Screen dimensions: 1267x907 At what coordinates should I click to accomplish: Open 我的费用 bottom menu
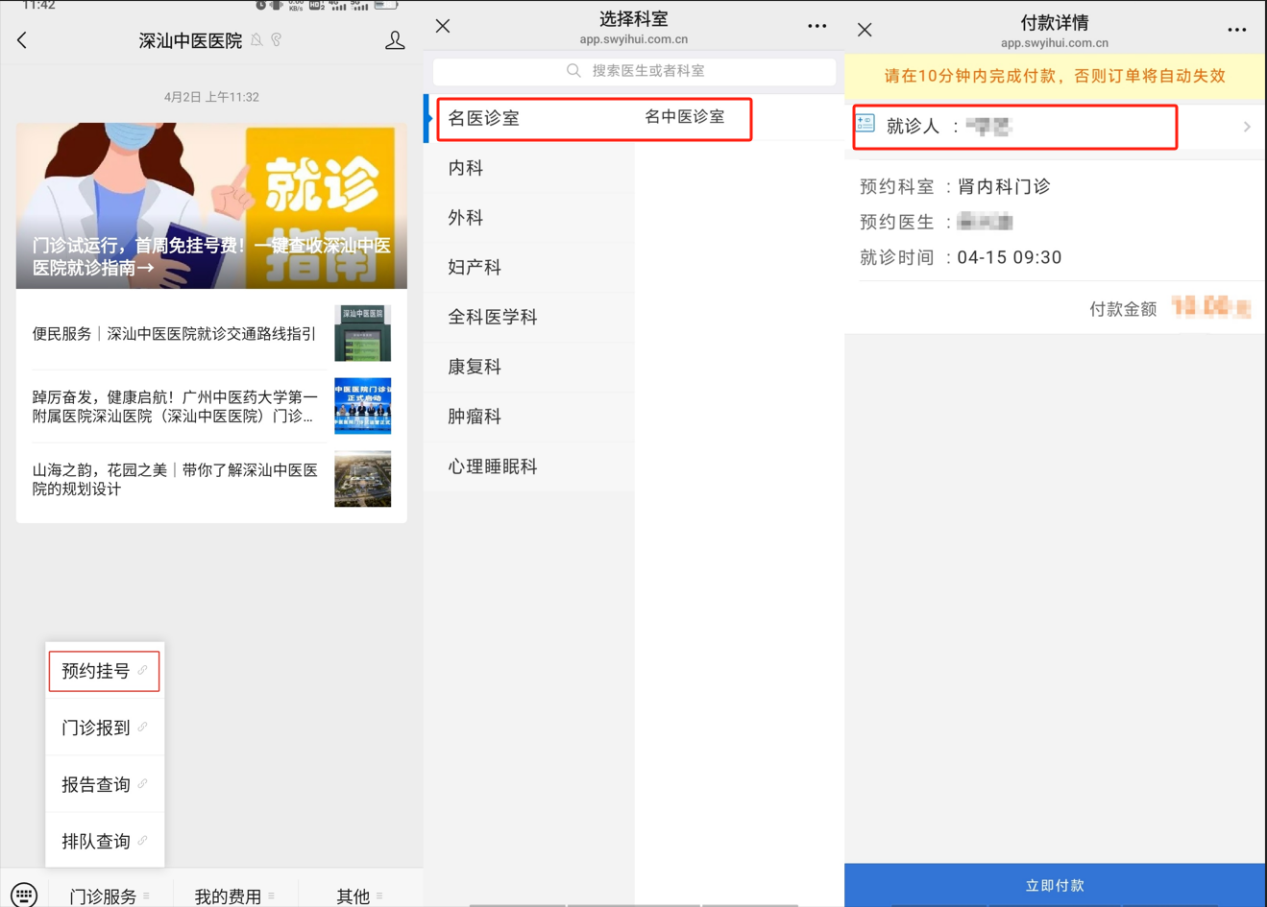pos(234,895)
